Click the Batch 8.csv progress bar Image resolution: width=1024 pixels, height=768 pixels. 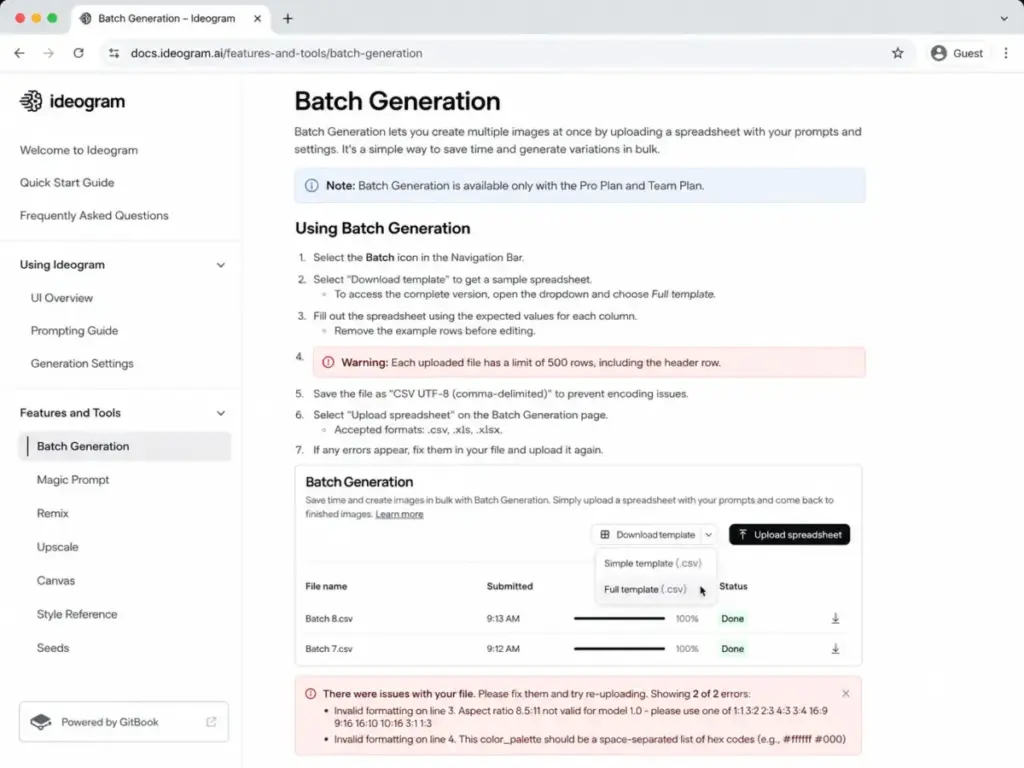pyautogui.click(x=619, y=618)
